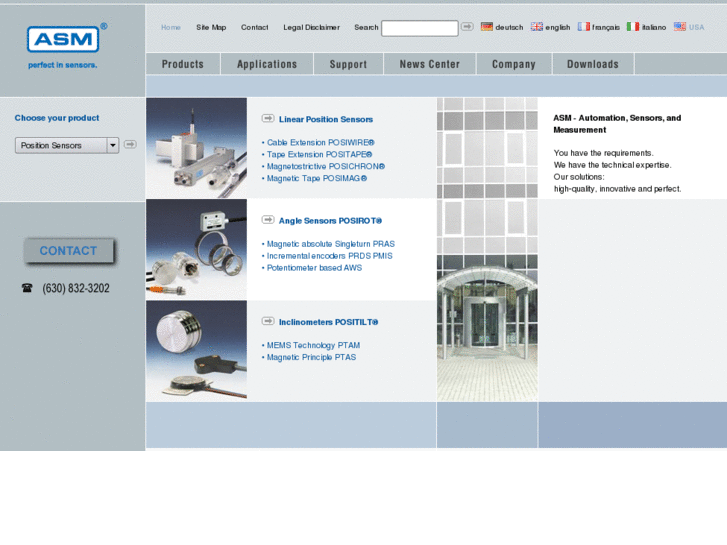Click in the Search text field
727x545 pixels.
pyautogui.click(x=420, y=28)
